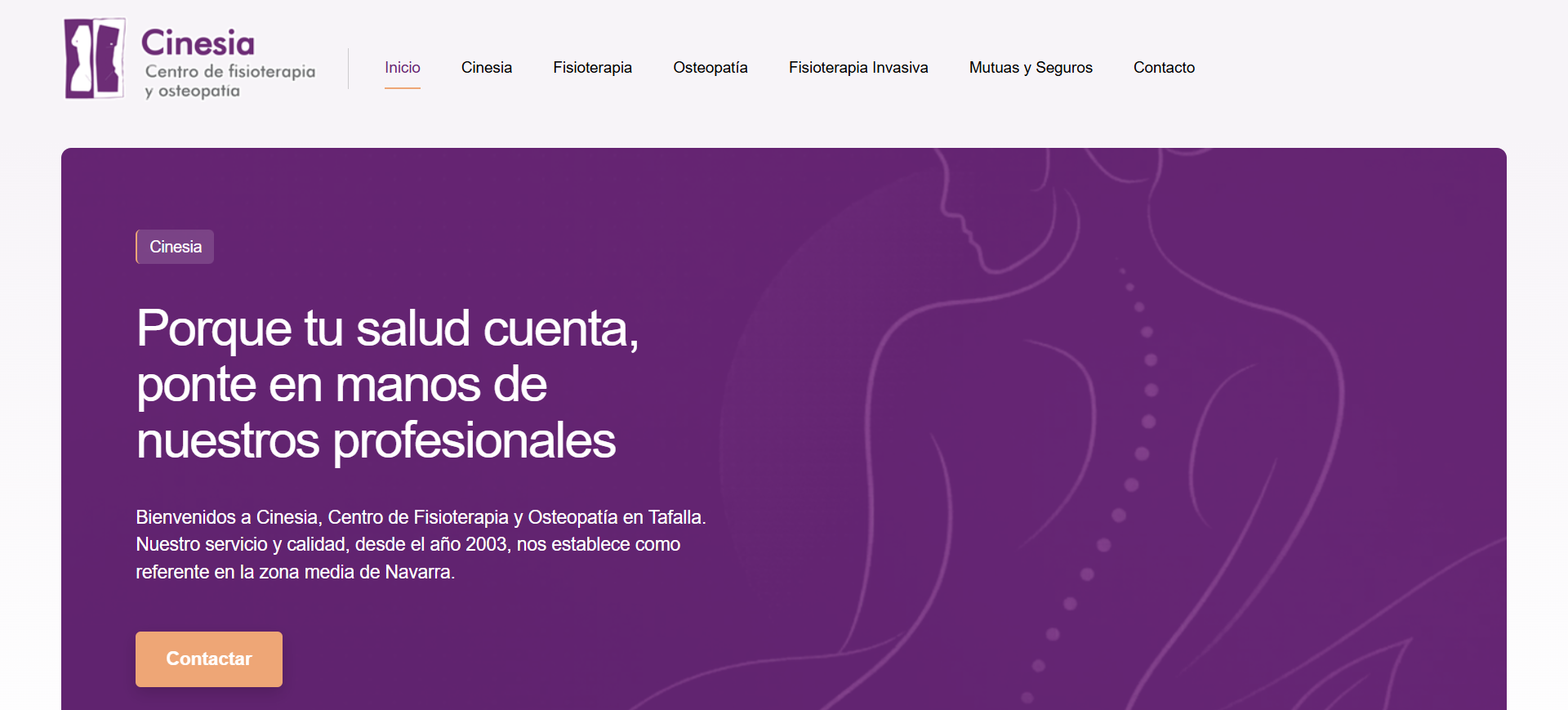Open the Fisioterapia menu item
This screenshot has width=1568, height=710.
pyautogui.click(x=593, y=68)
